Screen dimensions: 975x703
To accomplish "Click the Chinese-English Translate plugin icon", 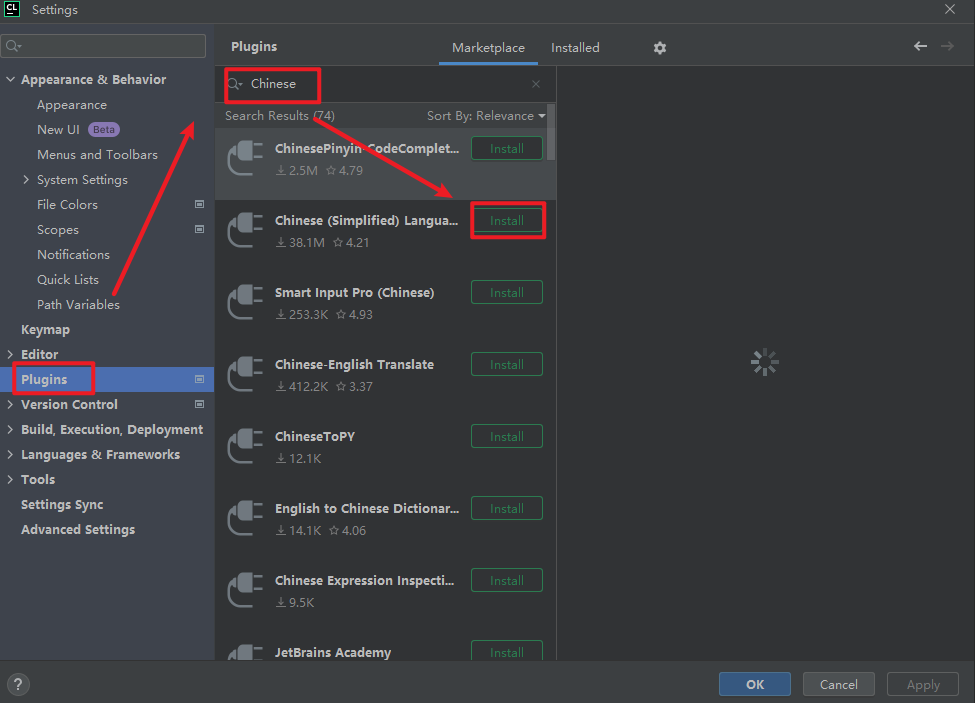I will 245,375.
